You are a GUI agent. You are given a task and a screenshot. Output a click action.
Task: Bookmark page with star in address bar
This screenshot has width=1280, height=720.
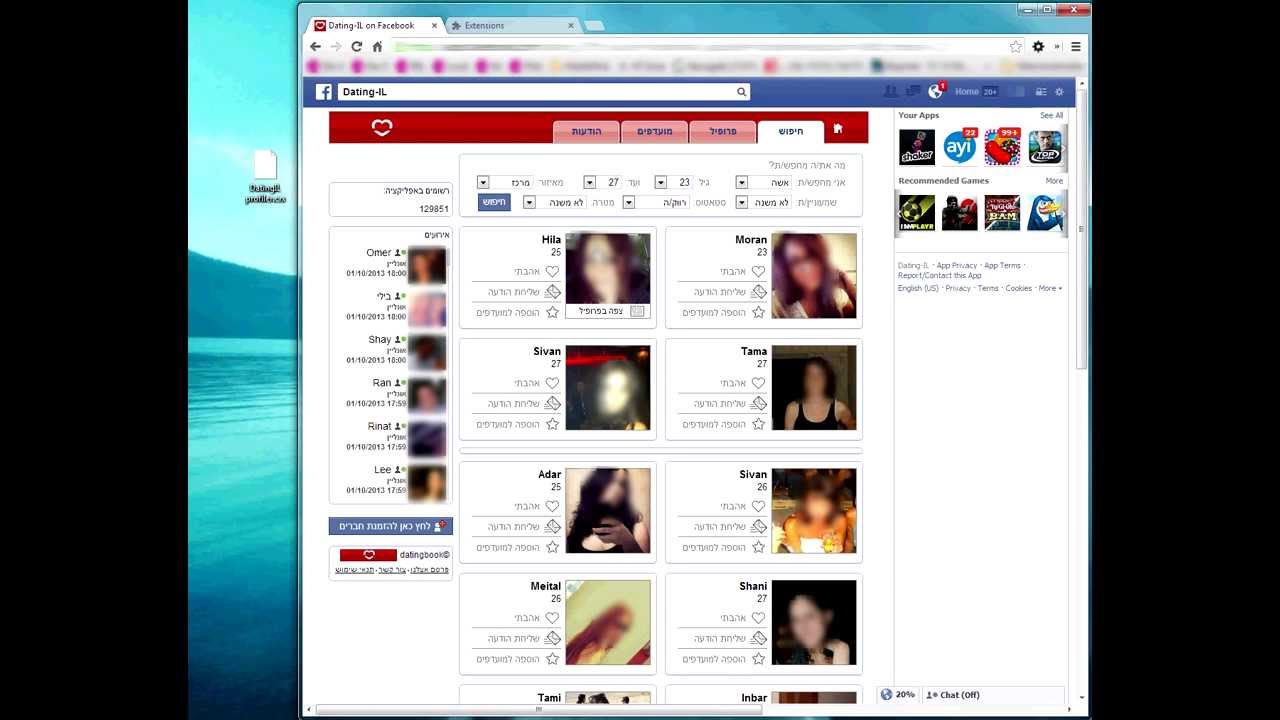pos(1016,46)
